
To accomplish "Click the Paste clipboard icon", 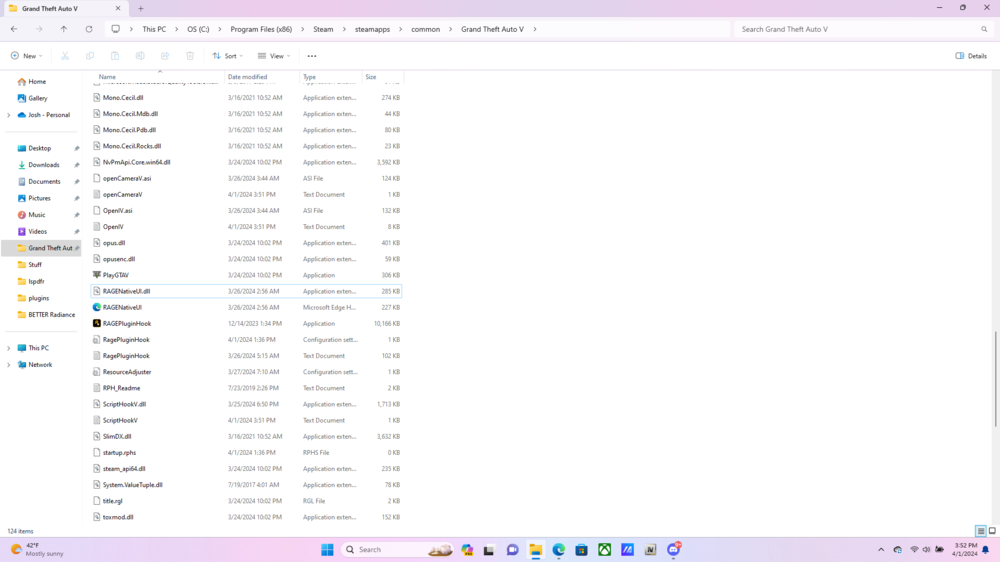I will click(115, 56).
